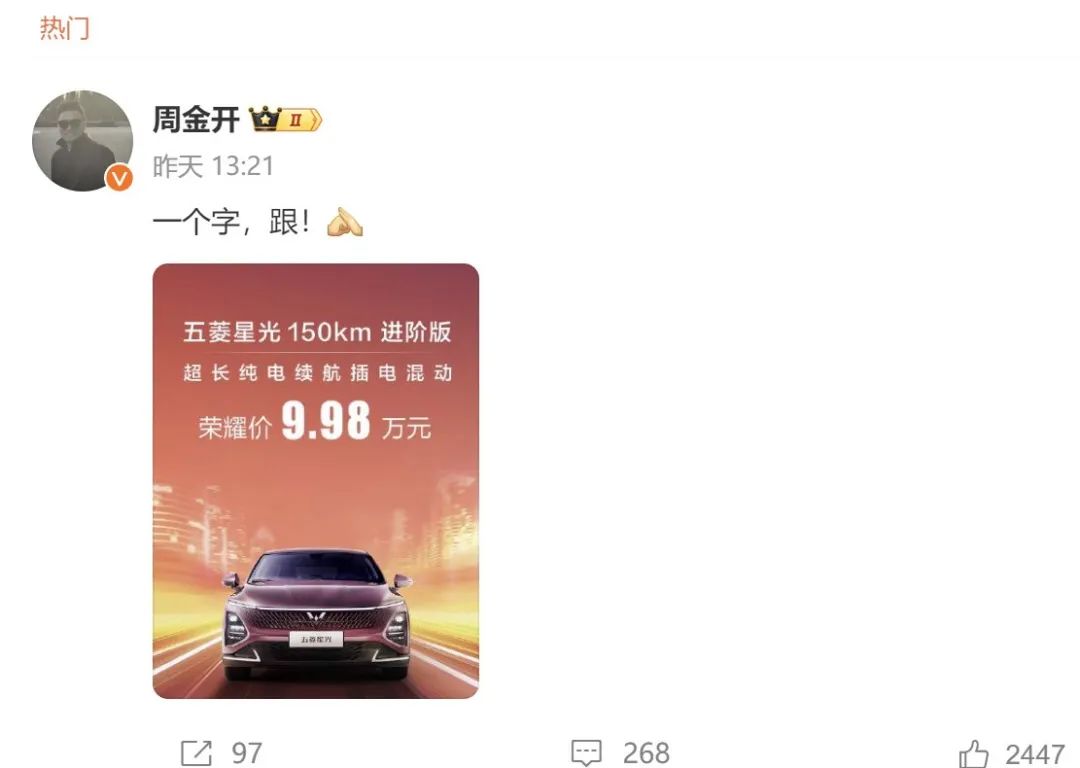Click the Wuling logo on car grille
This screenshot has width=1080, height=768.
point(316,616)
